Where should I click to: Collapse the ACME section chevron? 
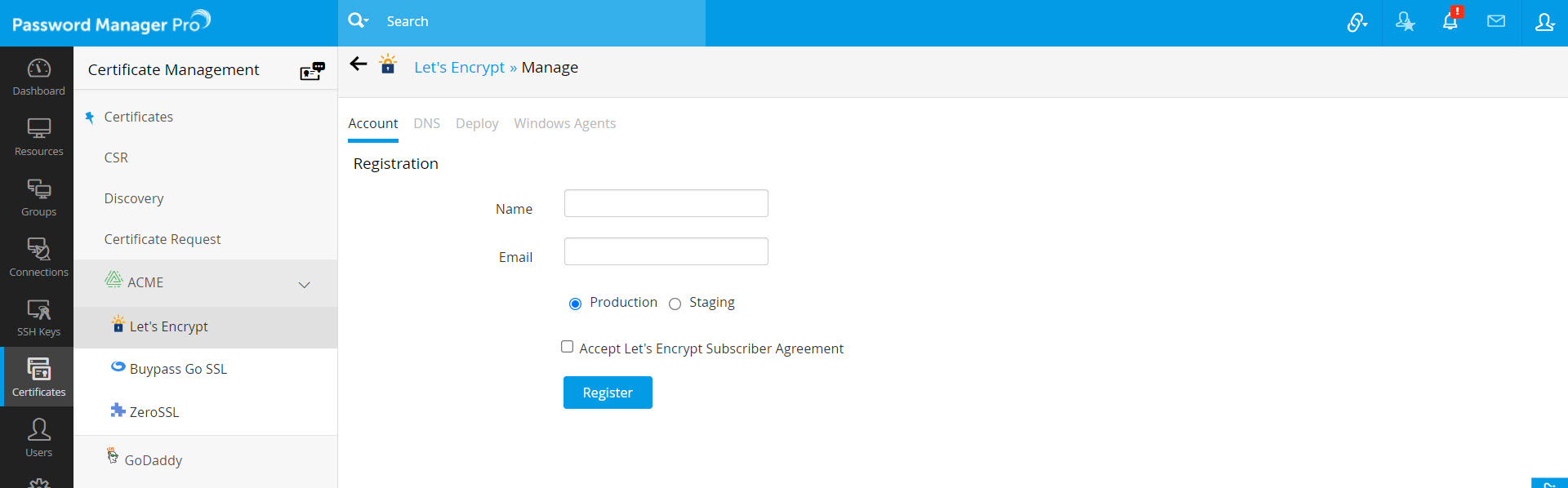pos(304,285)
